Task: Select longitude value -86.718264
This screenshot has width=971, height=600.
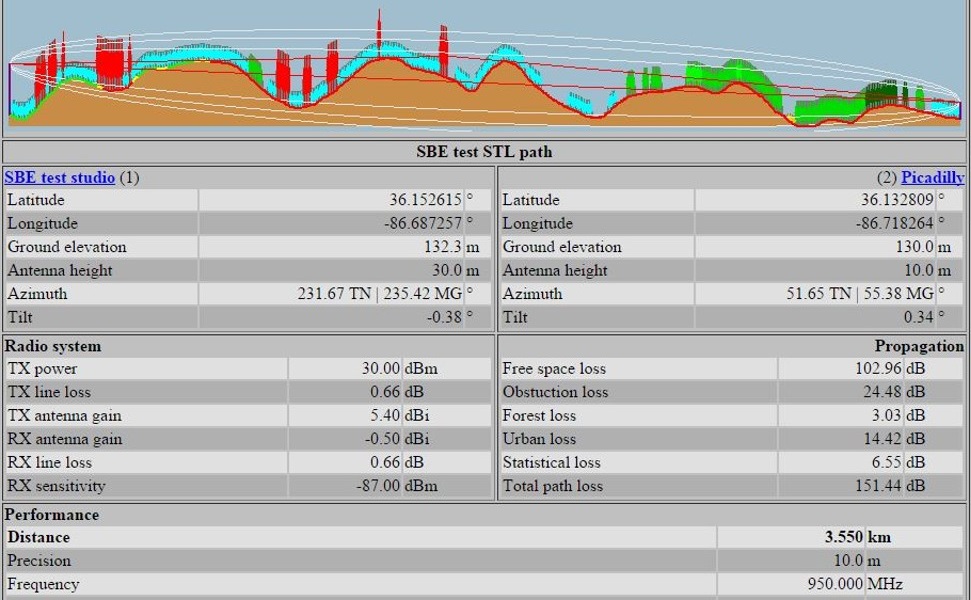Action: coord(895,224)
